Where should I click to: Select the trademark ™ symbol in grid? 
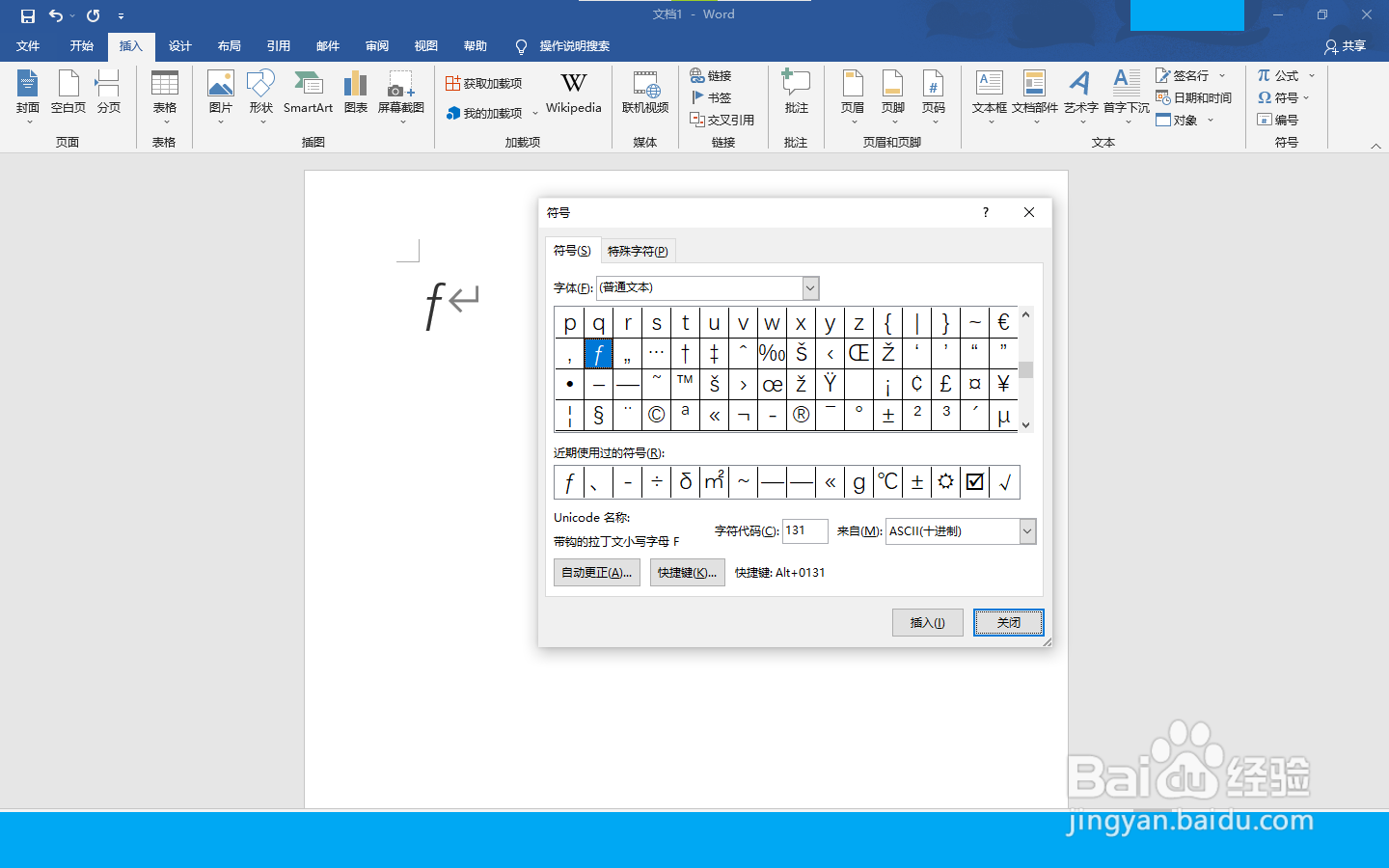[686, 384]
